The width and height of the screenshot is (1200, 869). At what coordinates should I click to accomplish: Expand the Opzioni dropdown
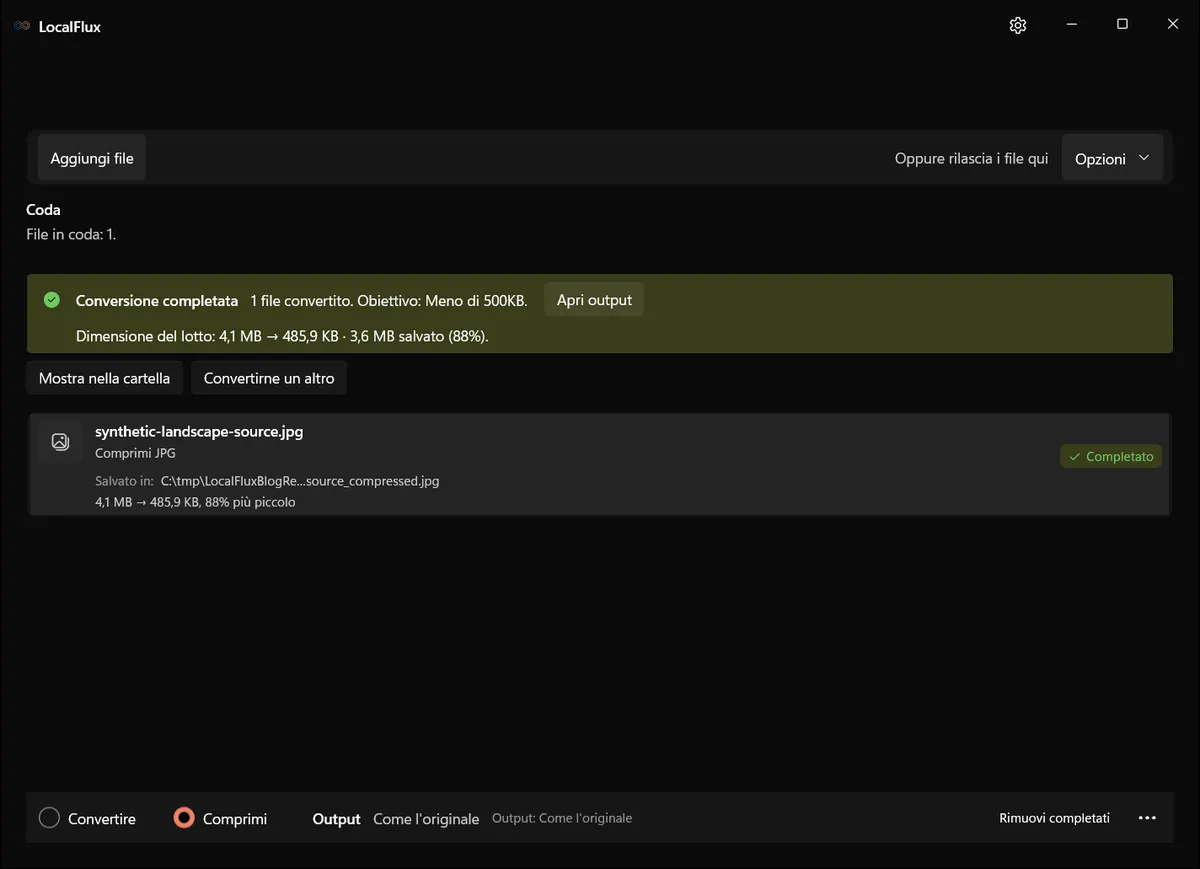tap(1112, 158)
